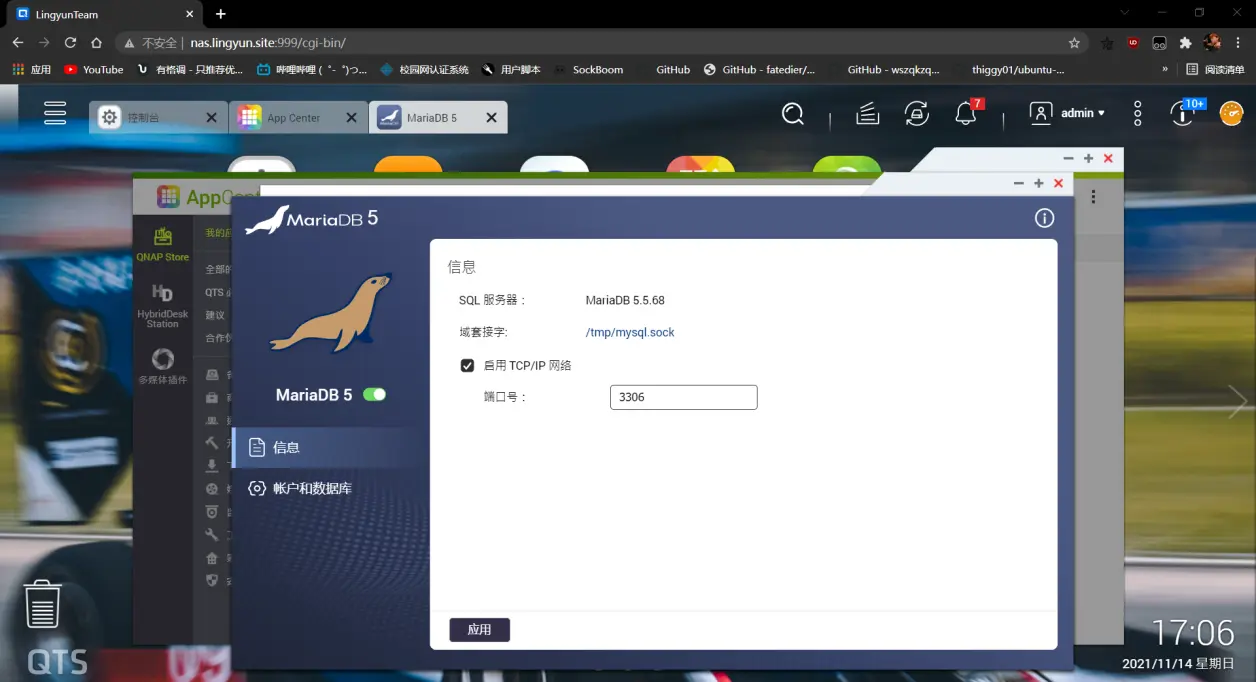Click the browser home button
Image resolution: width=1256 pixels, height=682 pixels.
click(x=96, y=43)
